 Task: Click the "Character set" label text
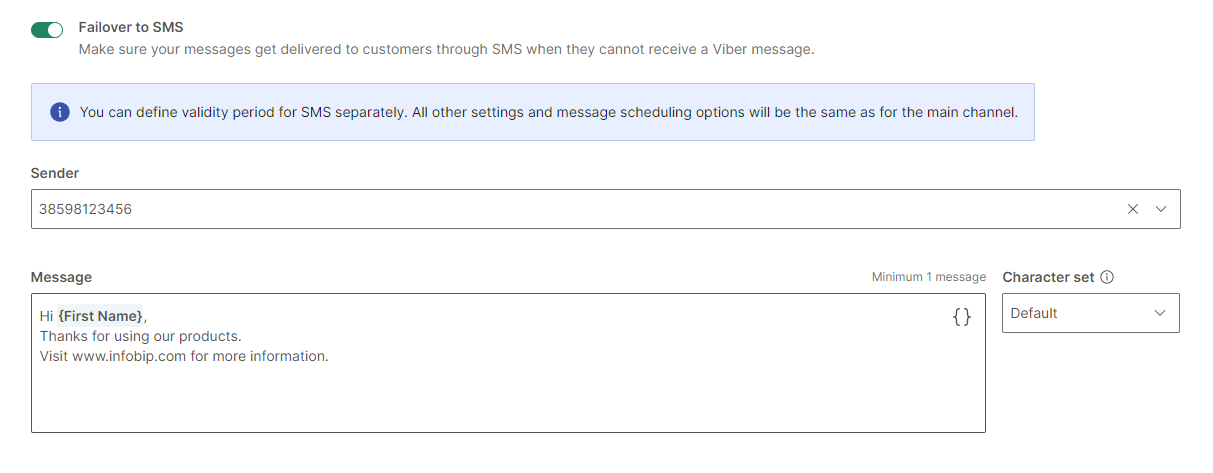point(1048,277)
